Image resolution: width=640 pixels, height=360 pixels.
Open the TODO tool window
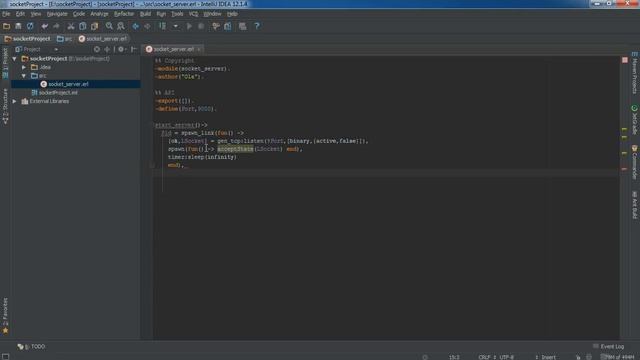[x=31, y=347]
